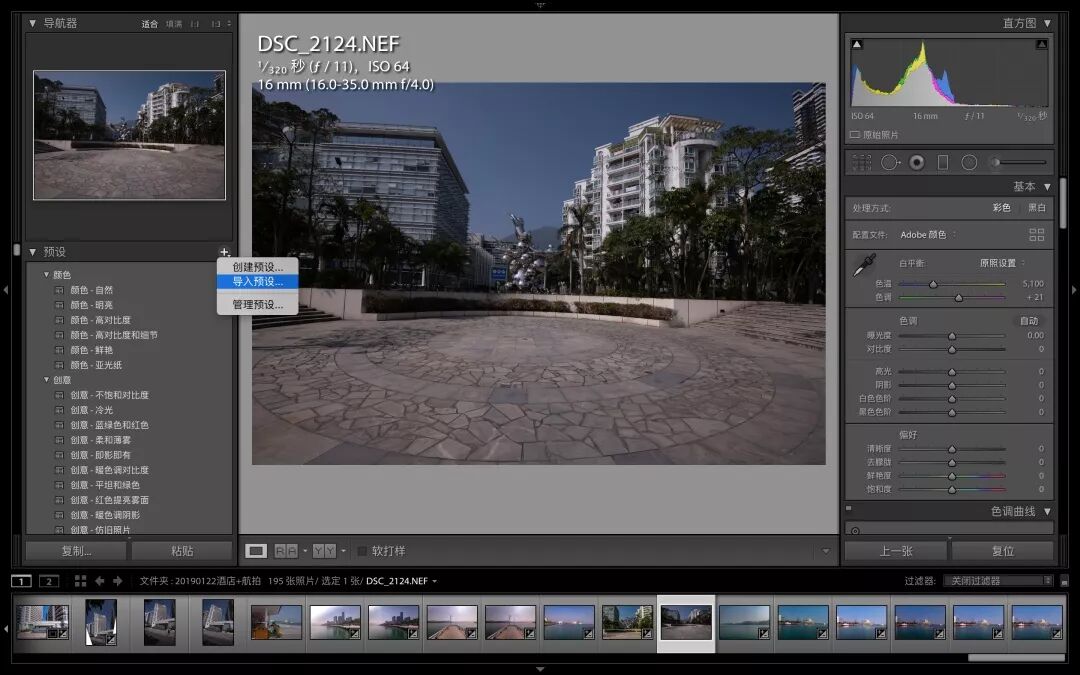
Task: Click the navigator preview thumbnail
Action: click(129, 135)
